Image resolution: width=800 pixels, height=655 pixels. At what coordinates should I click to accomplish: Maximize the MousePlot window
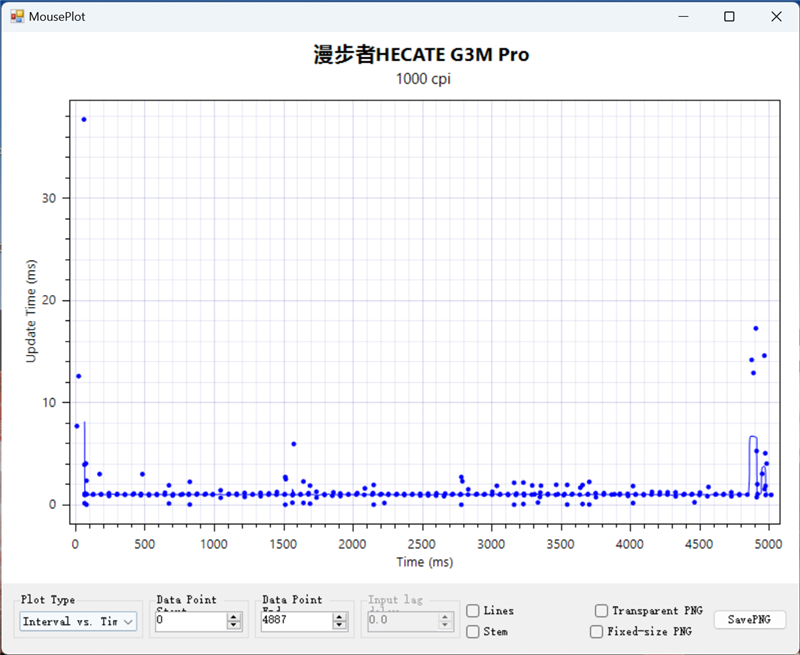[730, 16]
